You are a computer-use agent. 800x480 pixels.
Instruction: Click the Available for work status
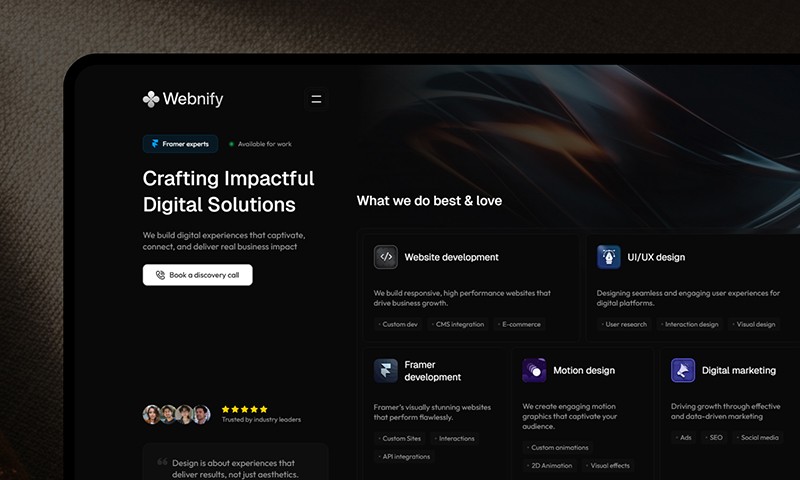[260, 144]
